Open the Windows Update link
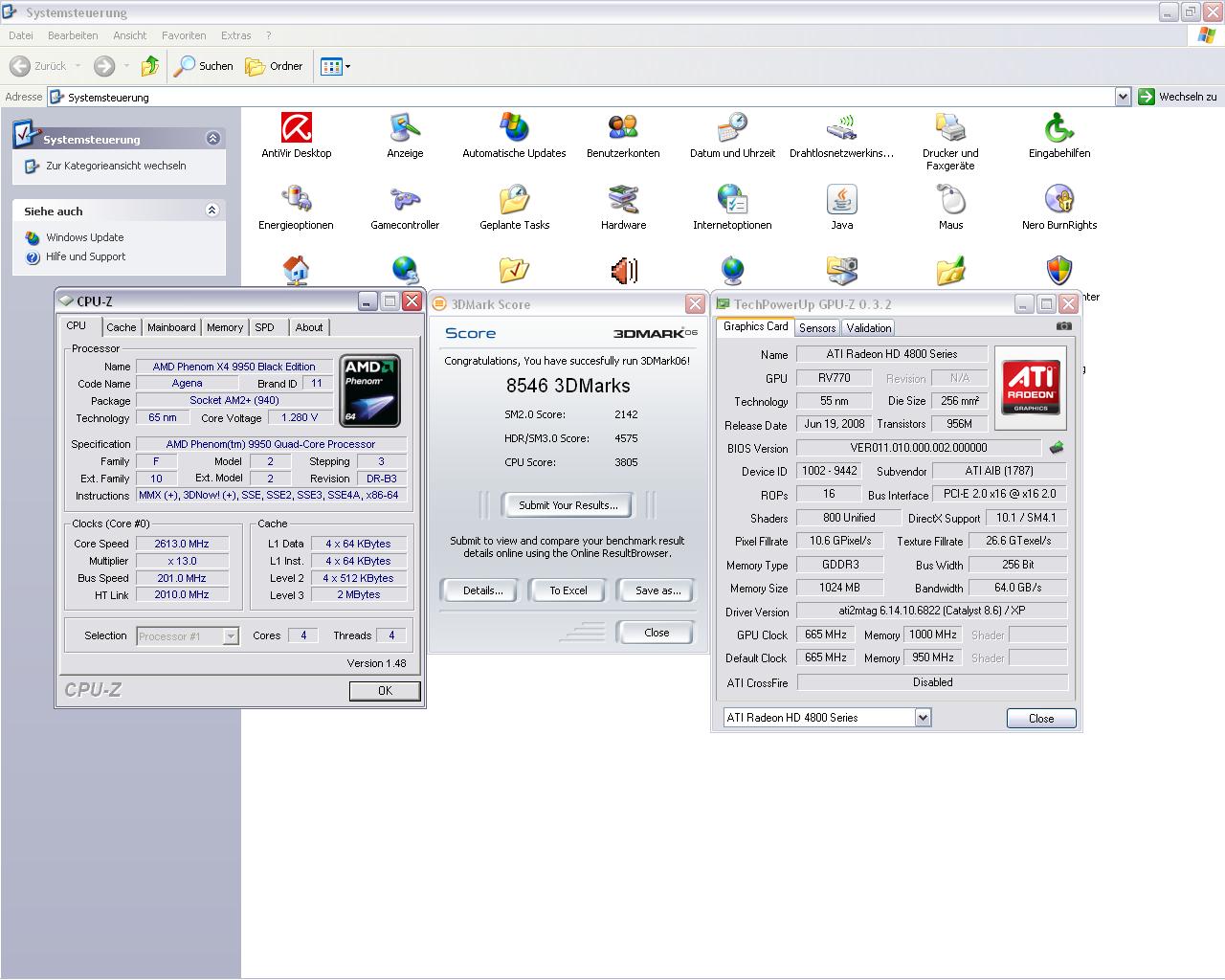The height and width of the screenshot is (980, 1225). point(85,237)
